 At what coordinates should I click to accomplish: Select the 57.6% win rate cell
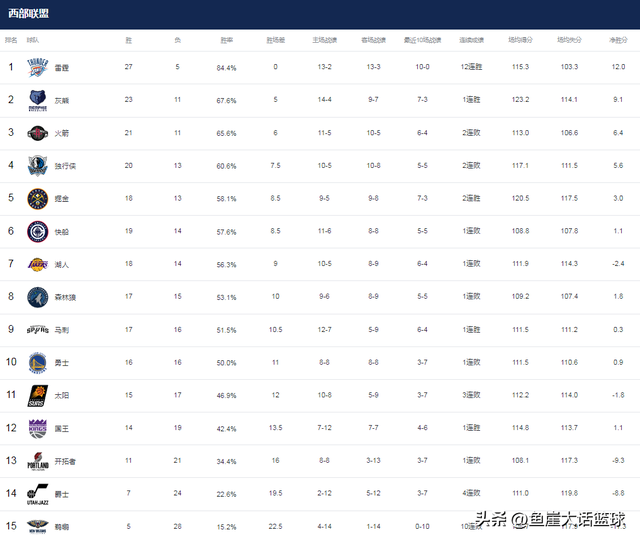point(227,232)
